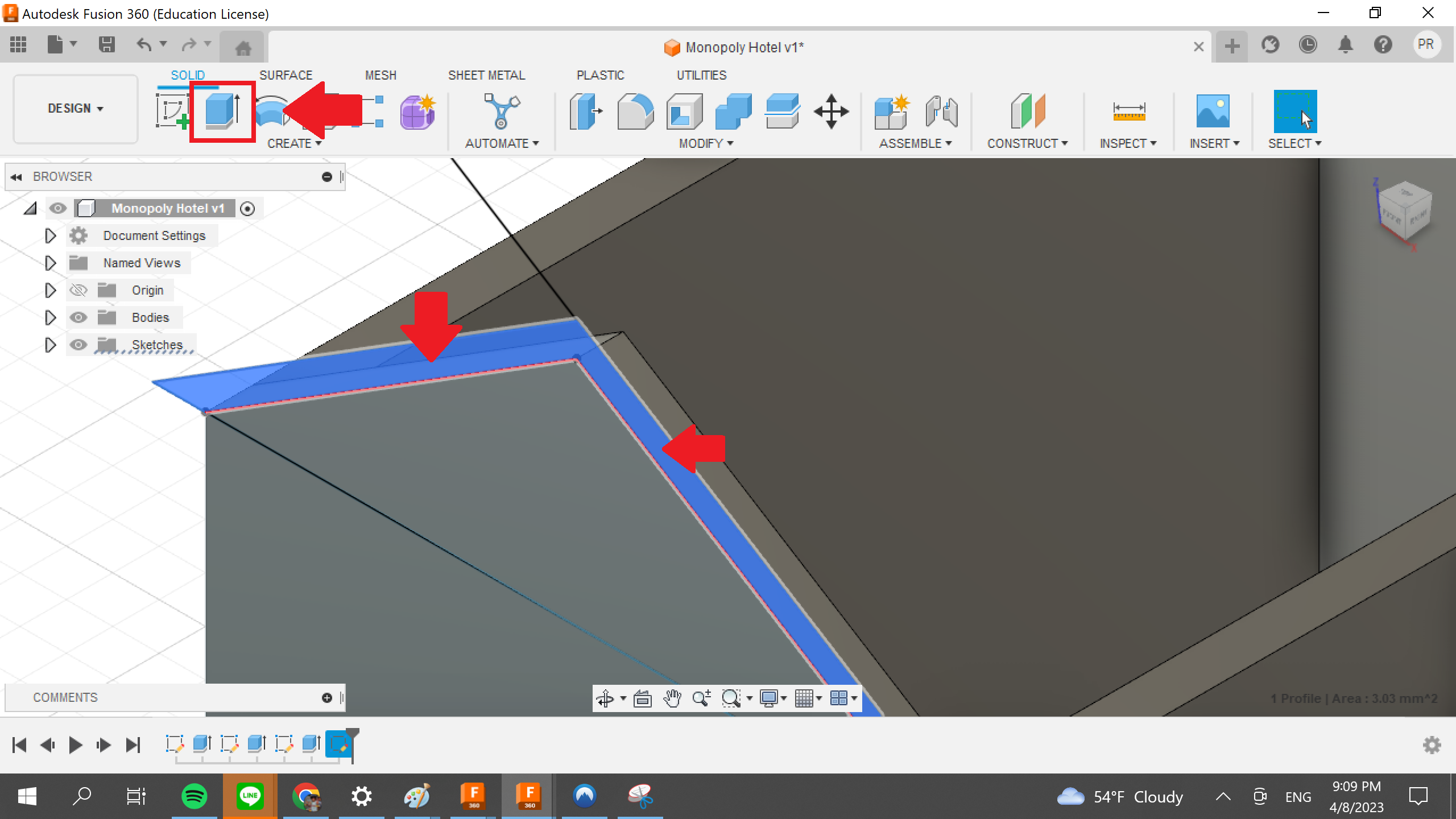Expand the Bodies tree item

50,317
